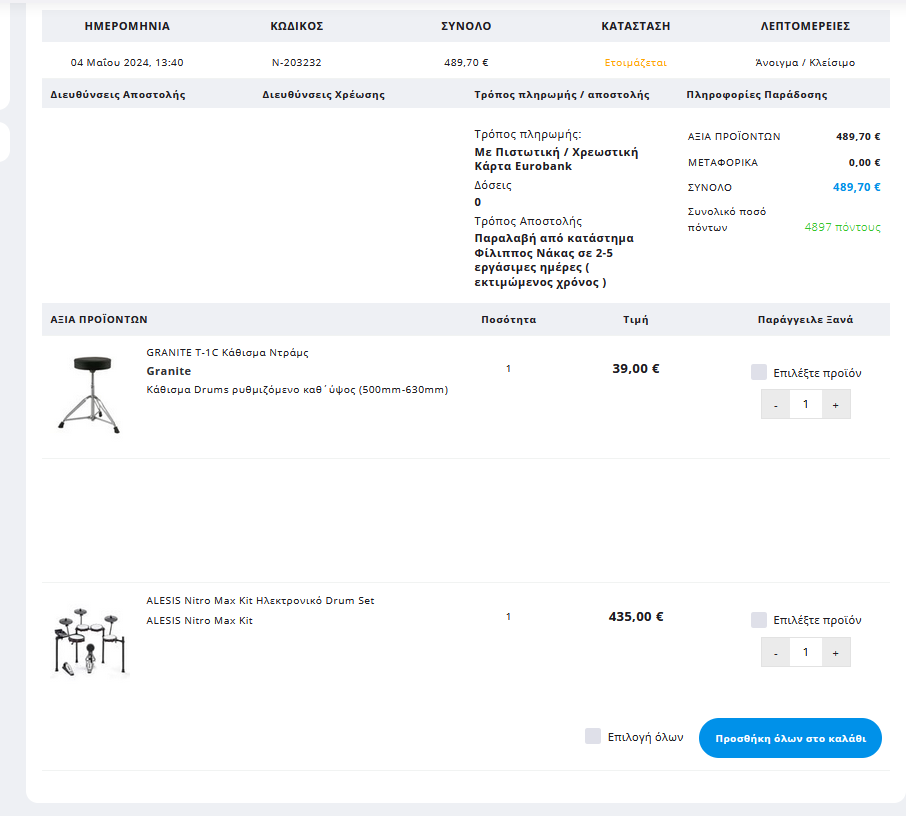Increase quantity of GRANITE T-1C seat
Viewport: 906px width, 816px height.
click(836, 405)
